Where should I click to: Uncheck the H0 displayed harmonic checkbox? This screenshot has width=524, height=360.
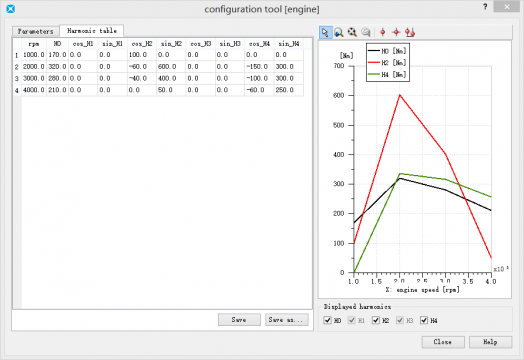pos(328,320)
